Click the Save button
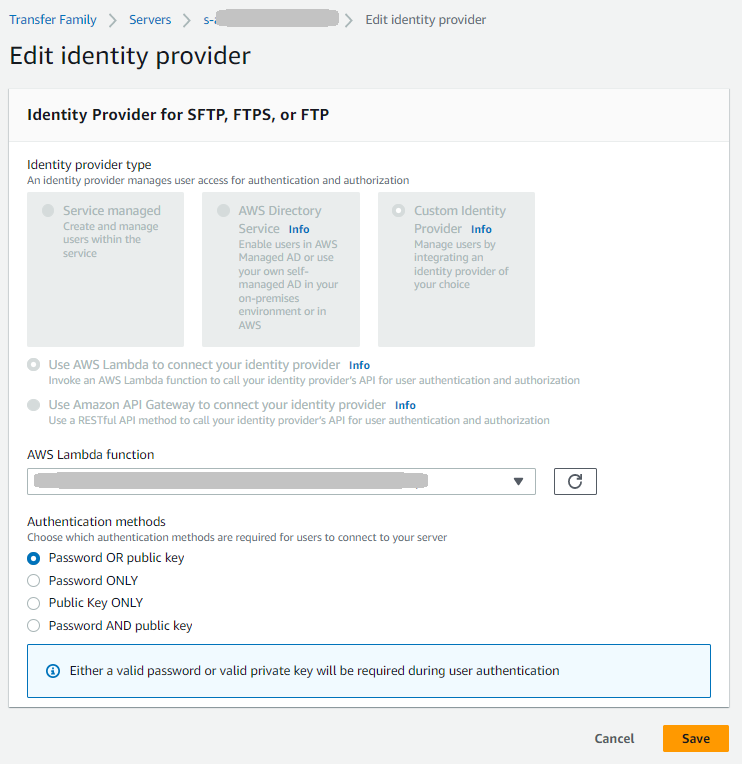Viewport: 742px width, 764px height. [x=695, y=739]
